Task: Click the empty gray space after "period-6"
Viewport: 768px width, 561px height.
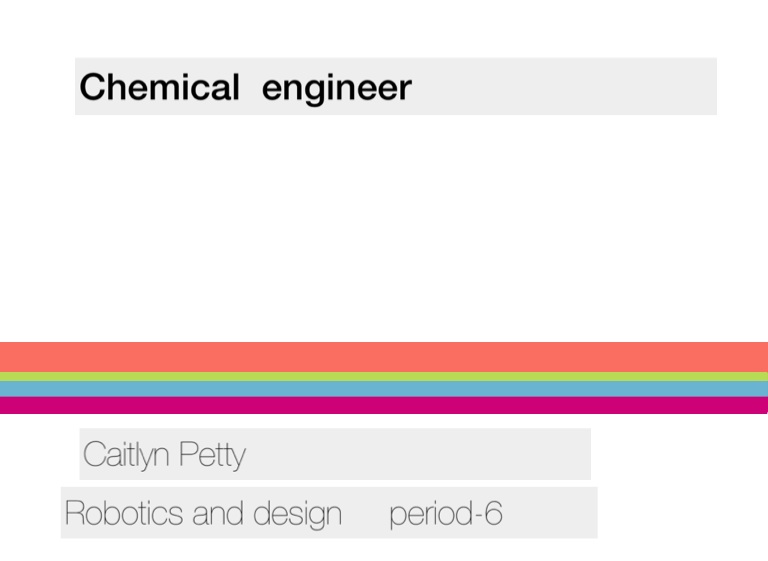Action: (x=550, y=513)
